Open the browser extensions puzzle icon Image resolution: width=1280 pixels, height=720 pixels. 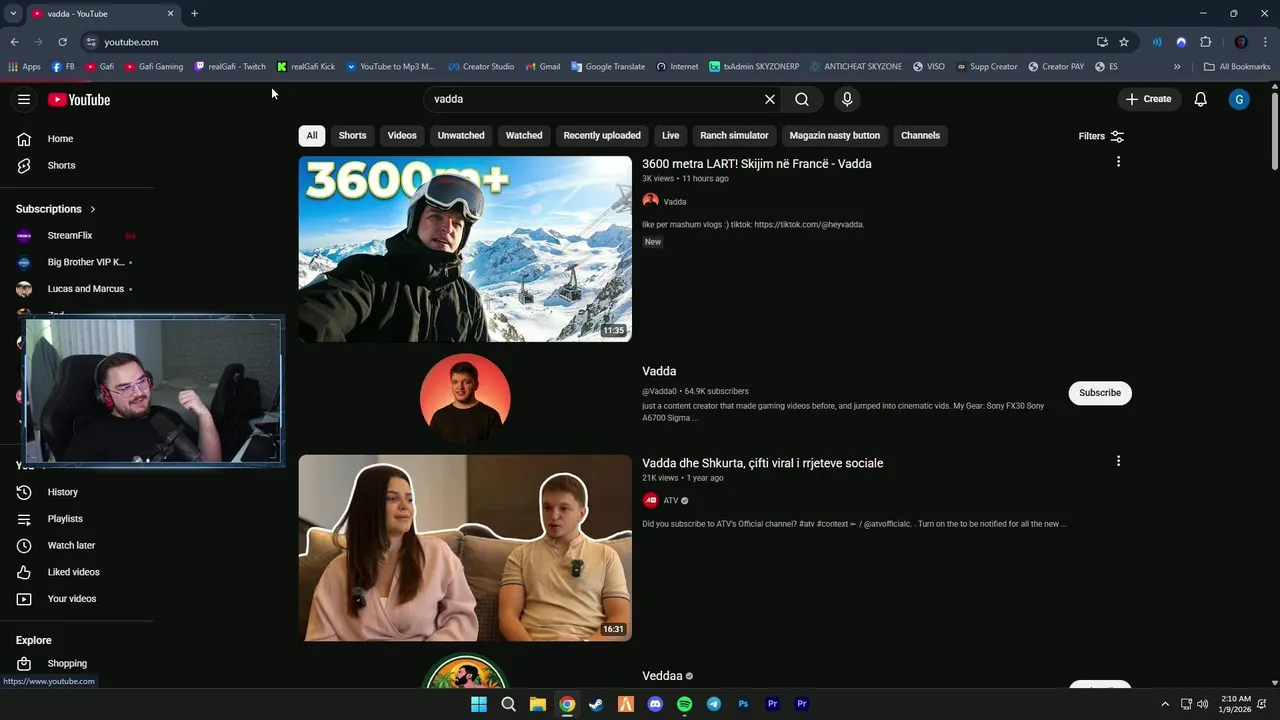point(1205,42)
